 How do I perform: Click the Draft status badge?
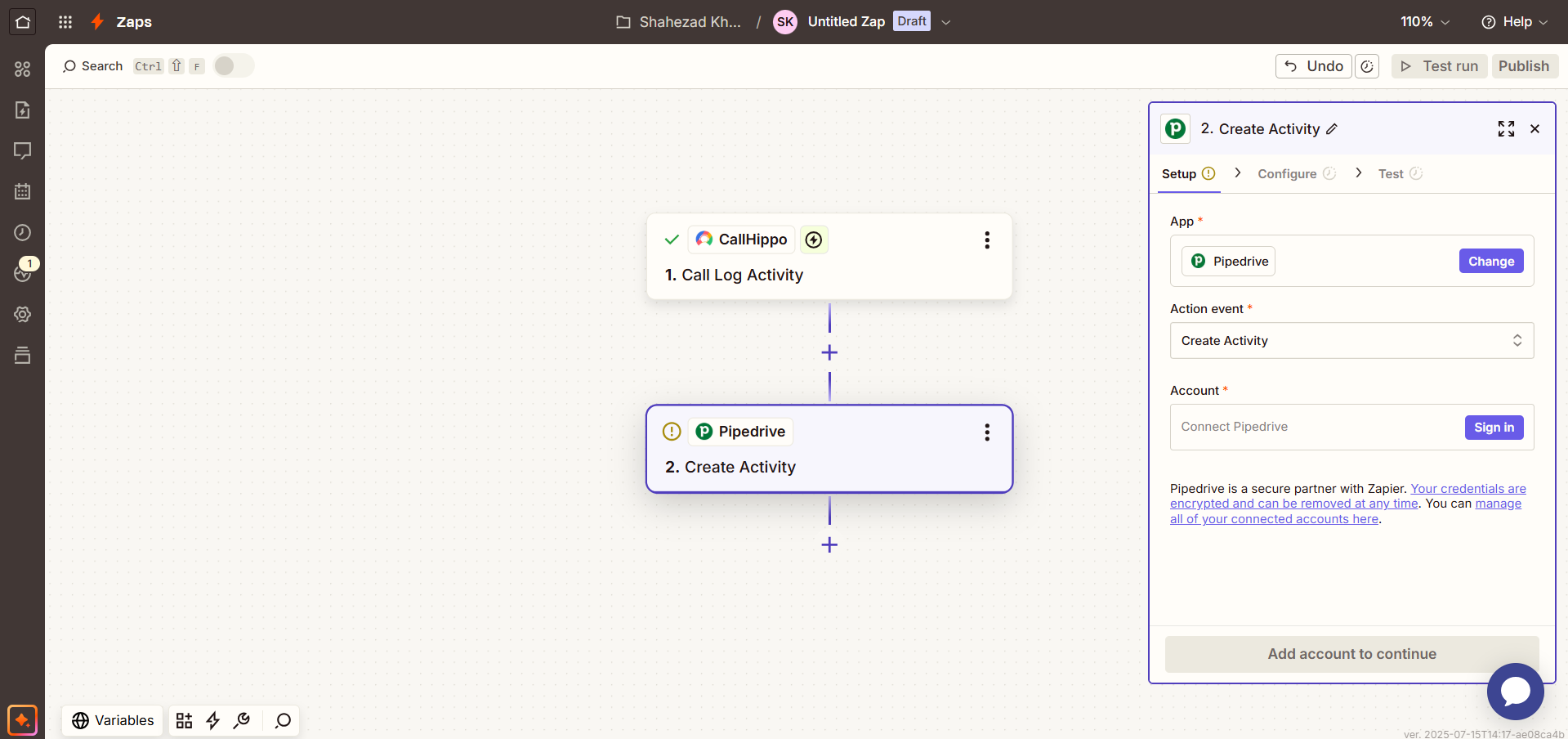(x=912, y=21)
